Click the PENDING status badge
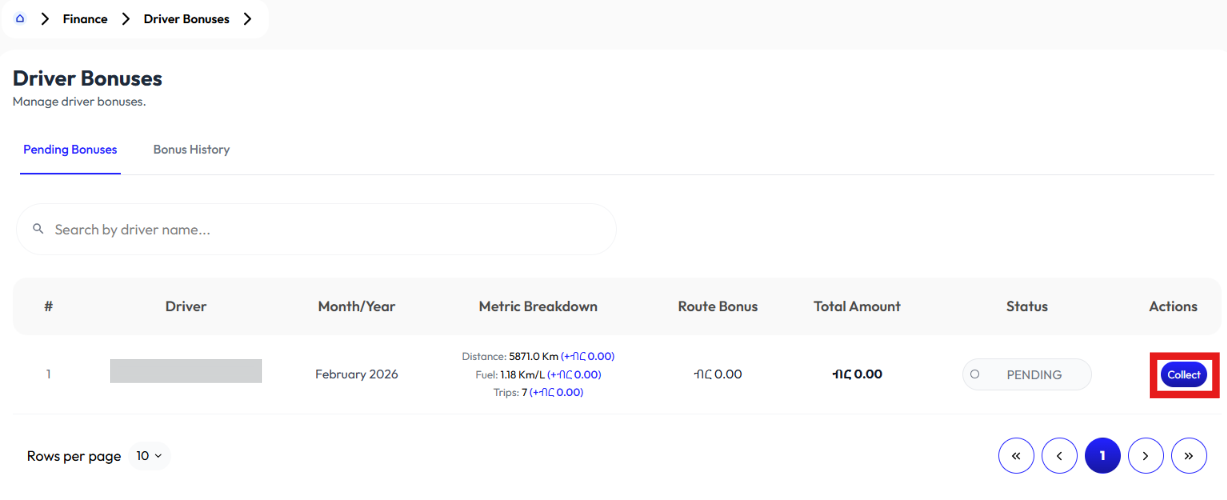The image size is (1227, 500). pos(1027,375)
